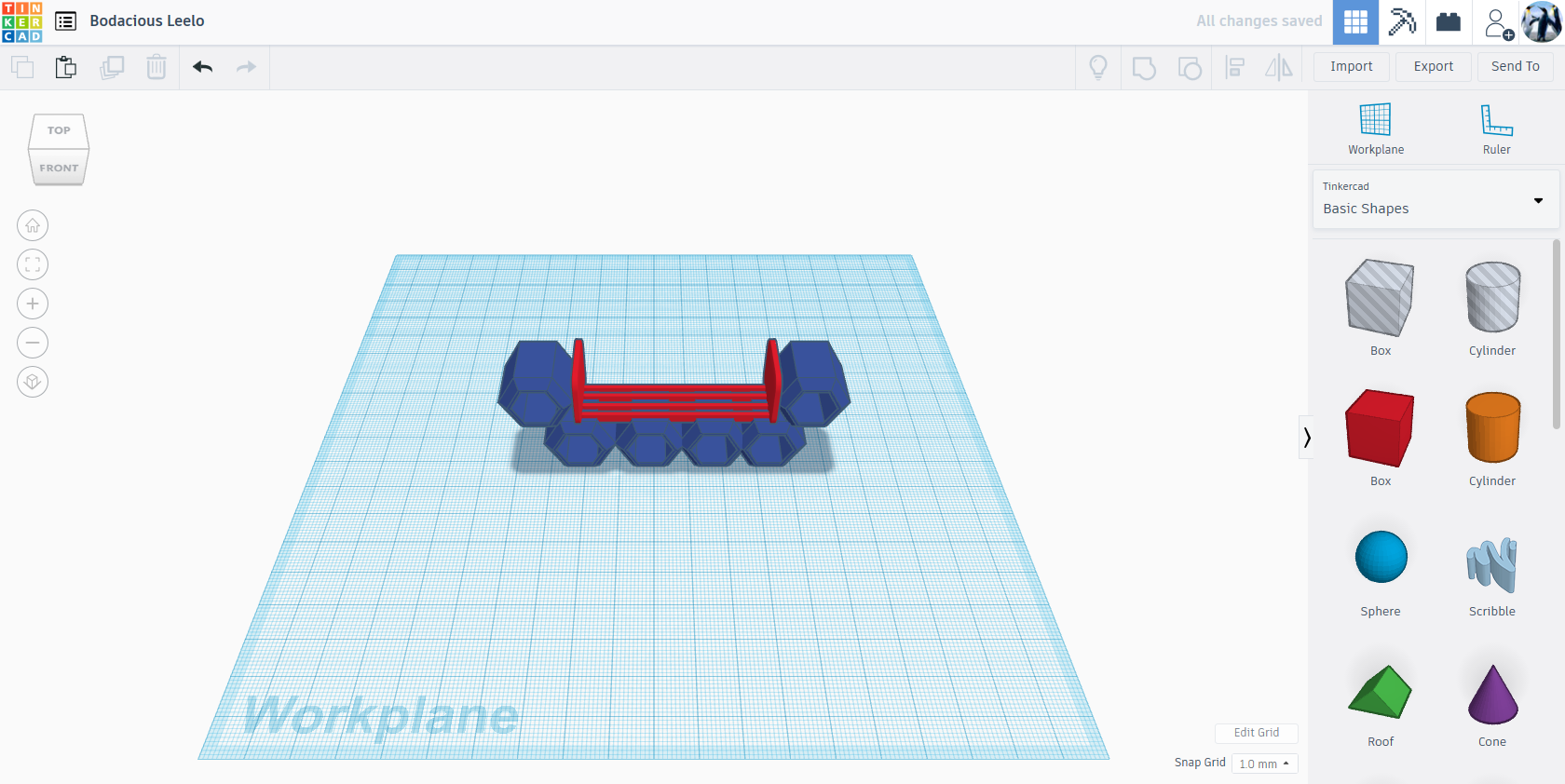Screen dimensions: 1565x784
Task: Redo the last undone action
Action: (x=246, y=67)
